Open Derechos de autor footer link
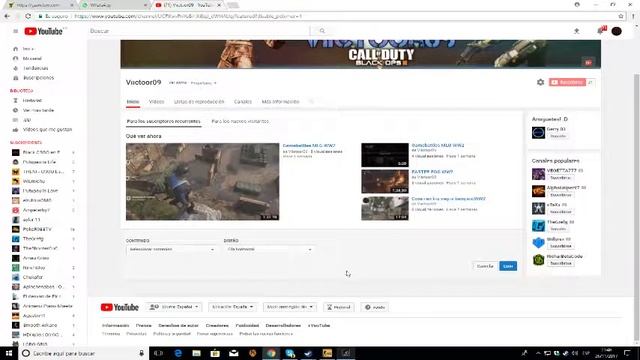 point(178,326)
